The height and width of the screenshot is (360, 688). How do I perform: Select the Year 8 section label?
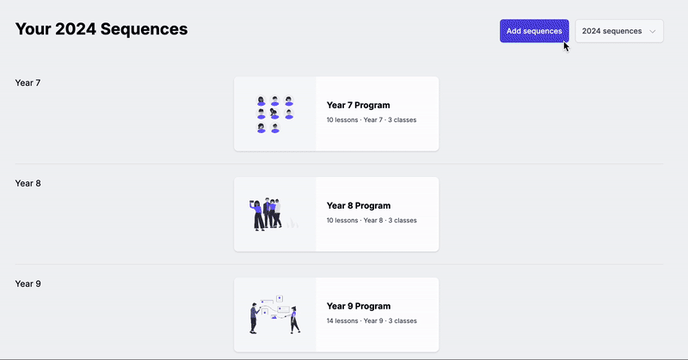click(x=28, y=183)
